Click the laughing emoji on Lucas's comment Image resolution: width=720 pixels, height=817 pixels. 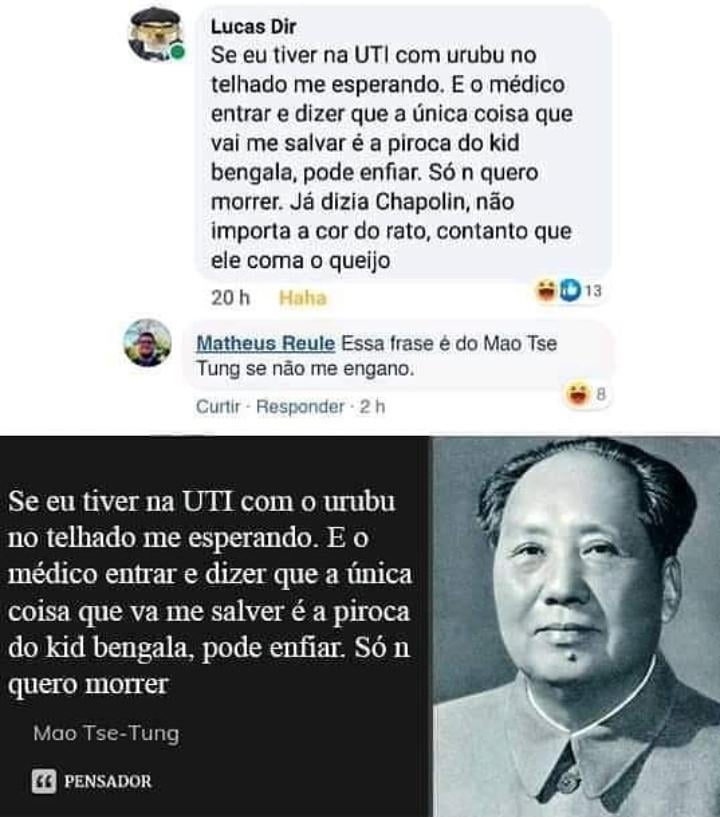coord(546,289)
